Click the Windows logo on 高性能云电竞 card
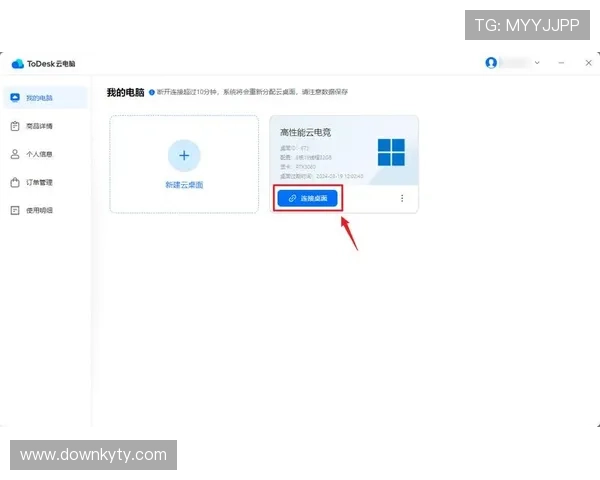600x480 pixels. (391, 152)
